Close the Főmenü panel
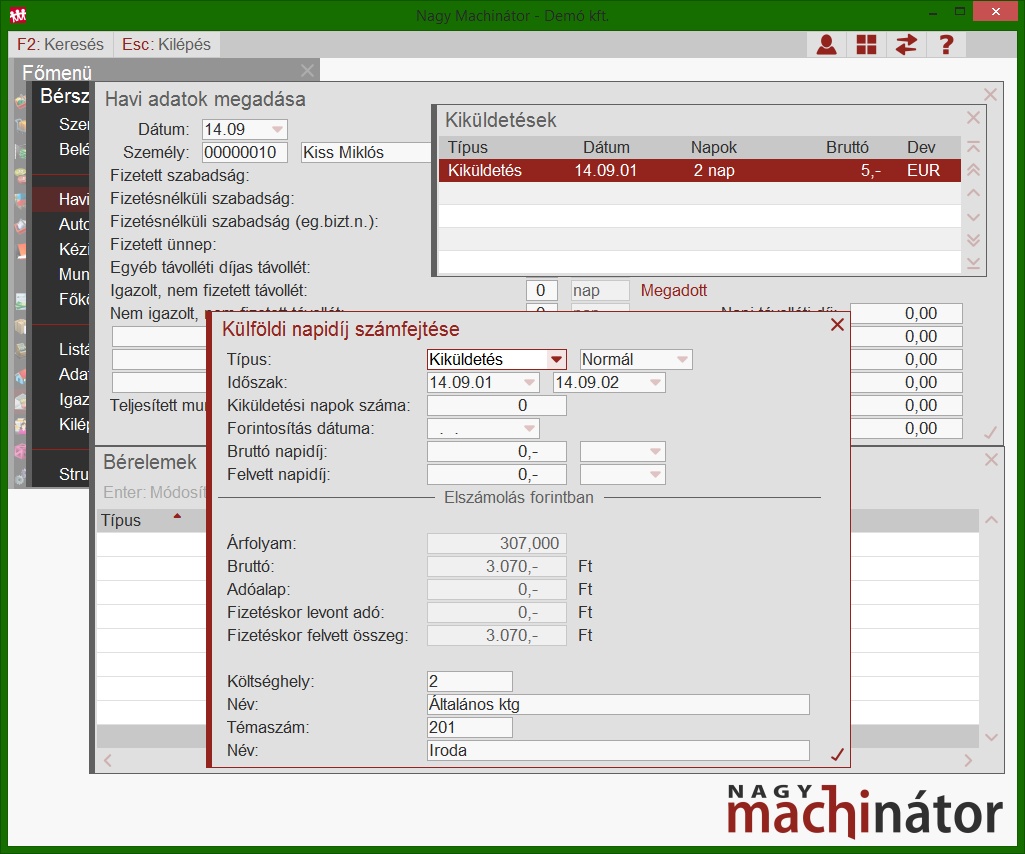Image resolution: width=1025 pixels, height=854 pixels. [x=307, y=71]
